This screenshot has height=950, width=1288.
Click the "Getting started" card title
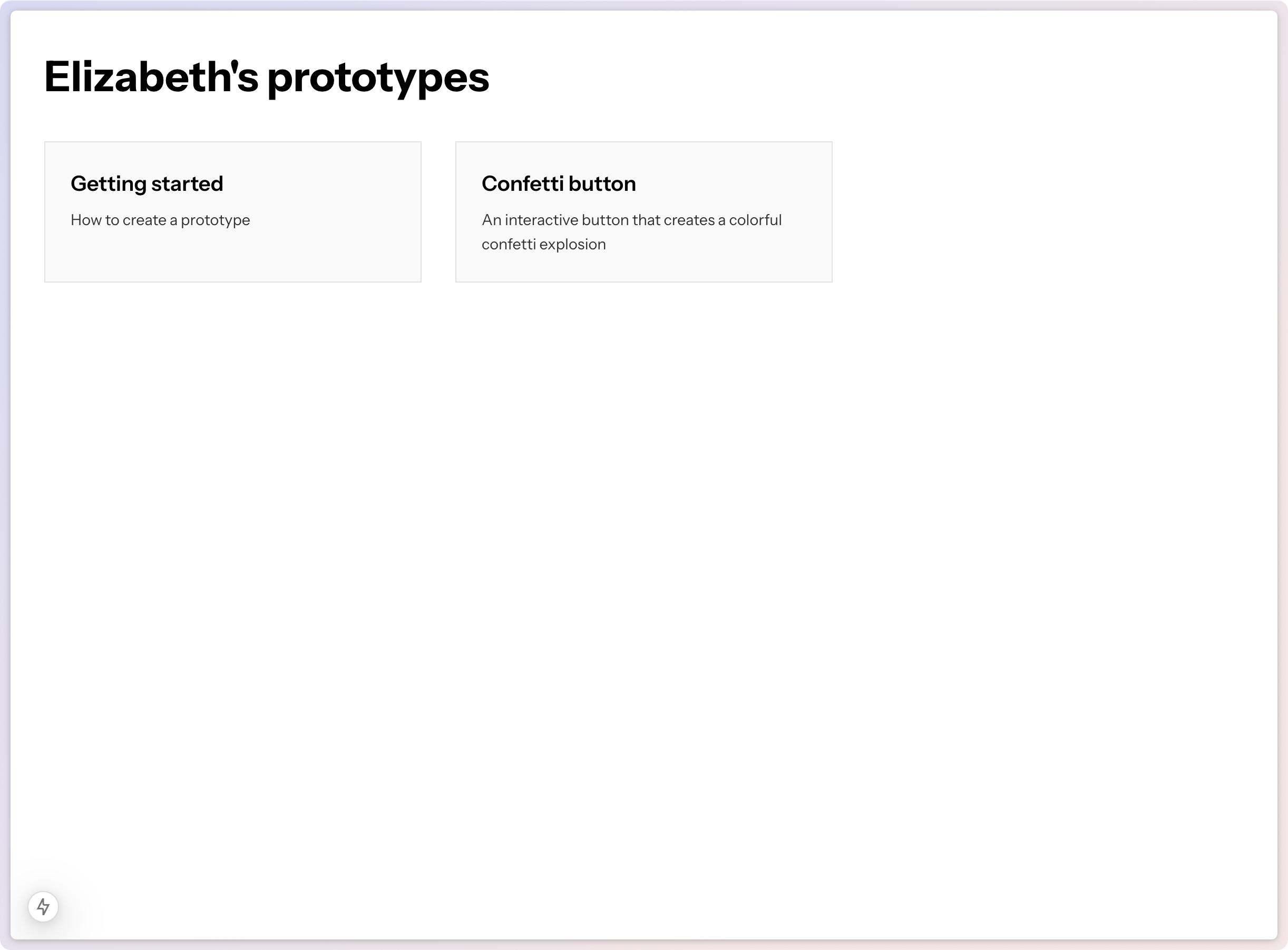click(147, 184)
